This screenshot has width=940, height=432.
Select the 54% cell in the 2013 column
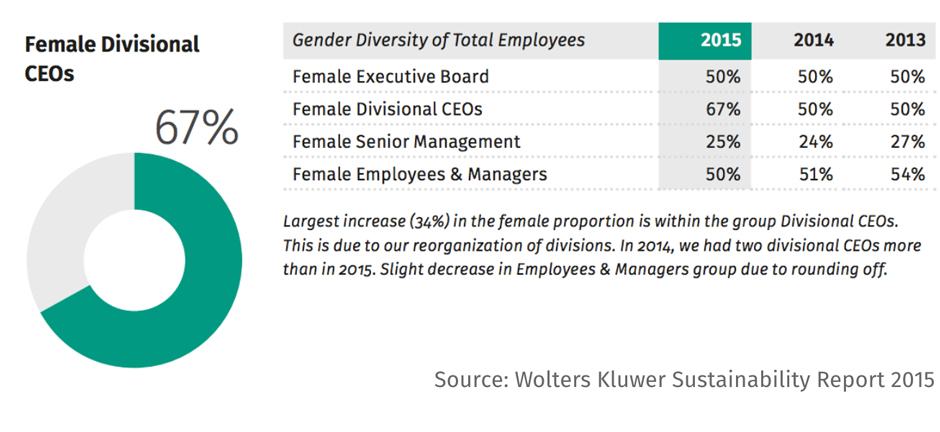click(905, 174)
